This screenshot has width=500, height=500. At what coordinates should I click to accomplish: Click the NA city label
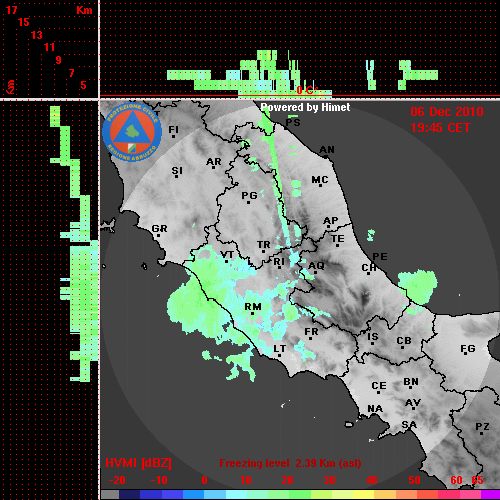[x=375, y=409]
